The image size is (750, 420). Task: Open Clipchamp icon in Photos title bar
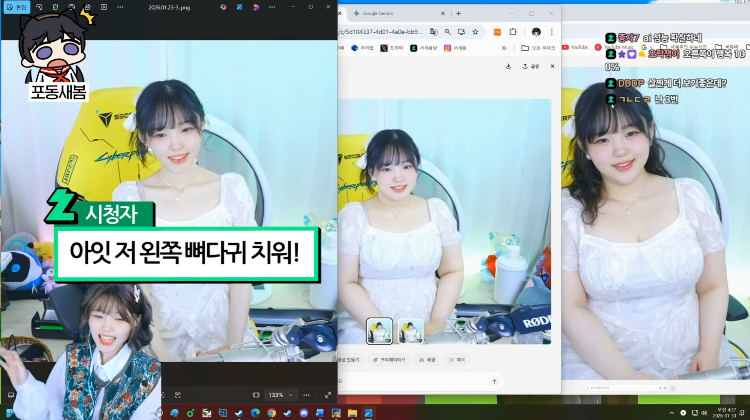coord(256,7)
